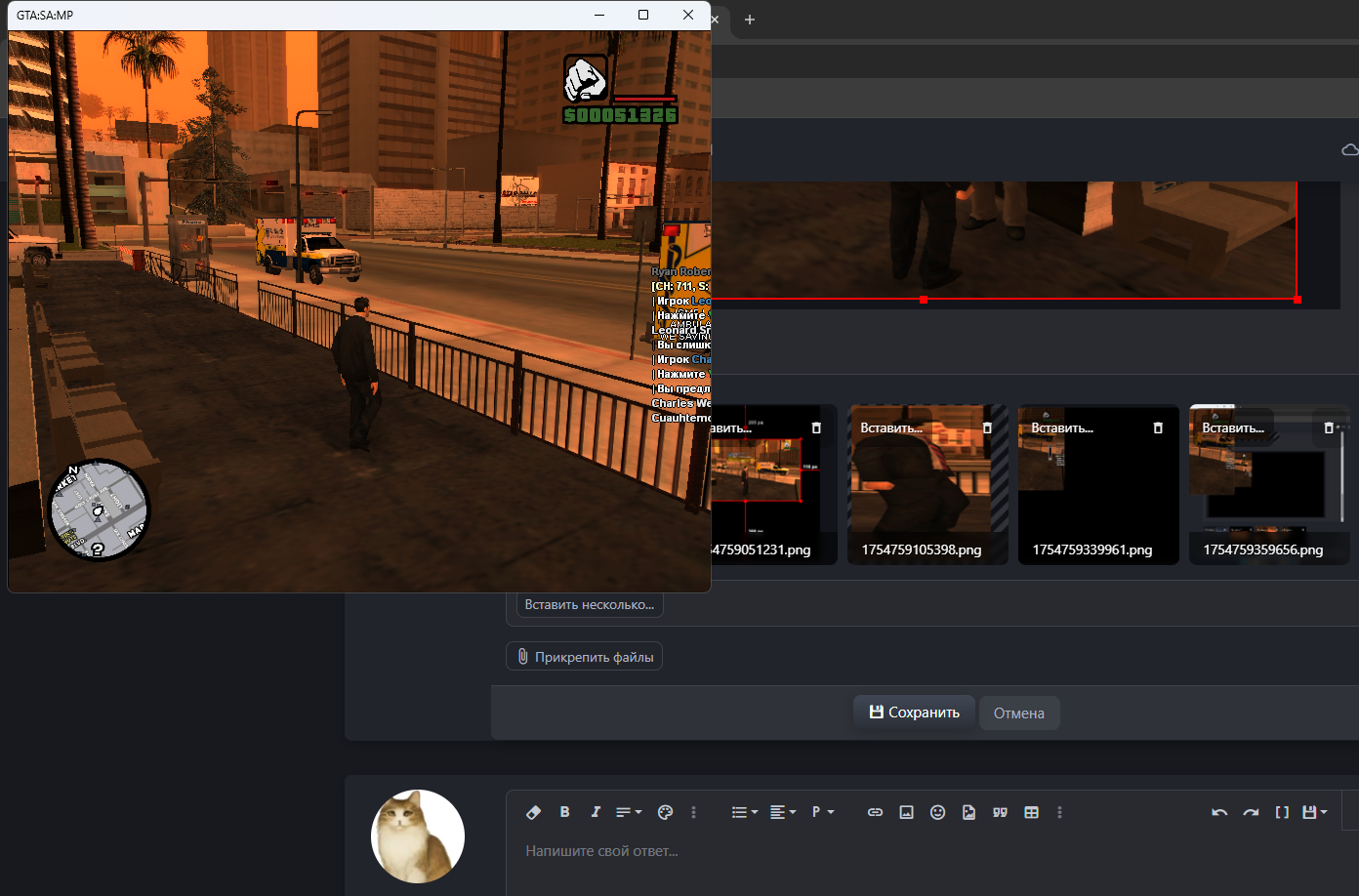Insert a table in the reply
Viewport: 1359px width, 896px height.
1031,812
